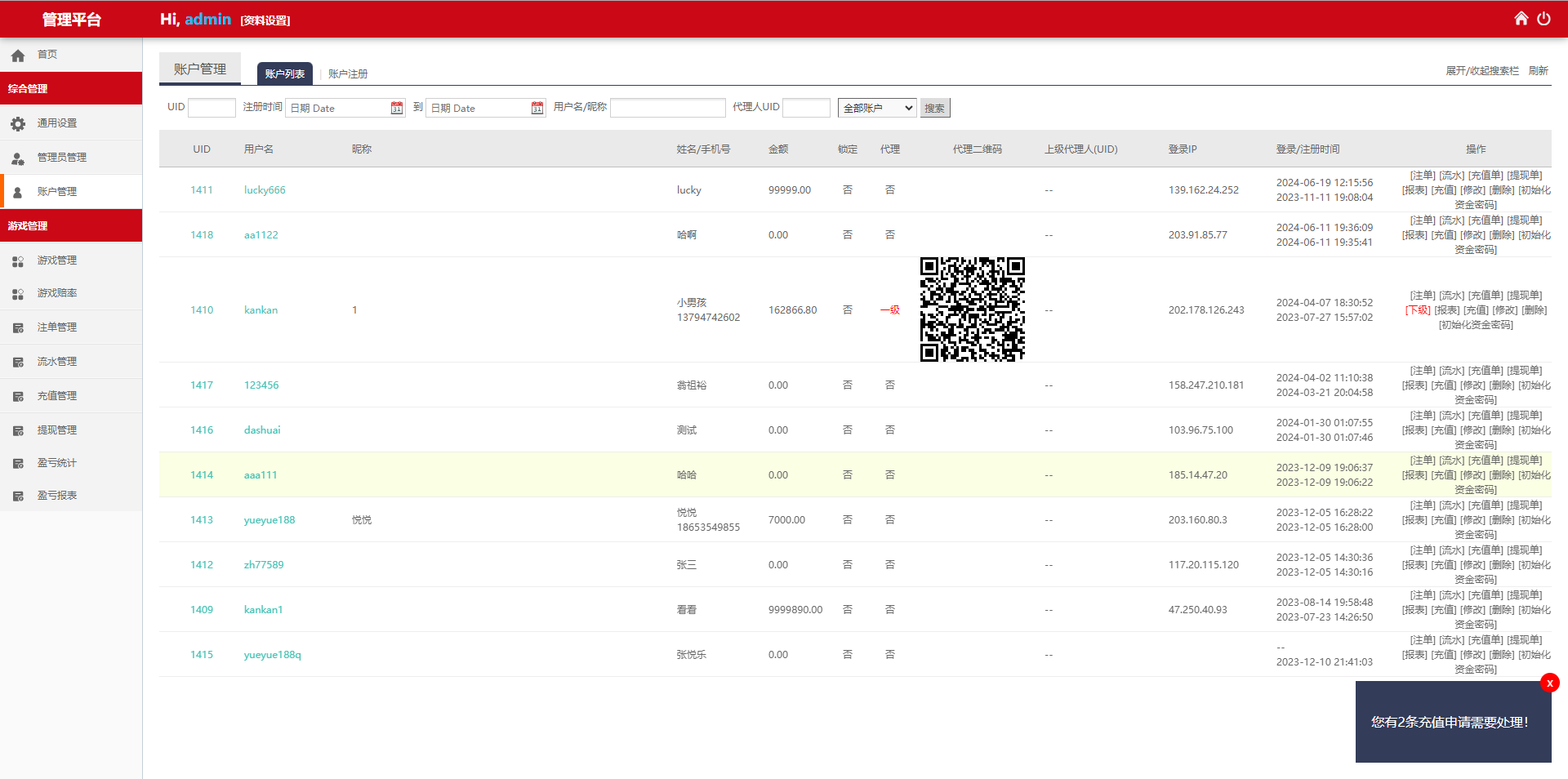The image size is (1568, 779).
Task: Click the 用户名/昵称 input field
Action: coord(667,108)
